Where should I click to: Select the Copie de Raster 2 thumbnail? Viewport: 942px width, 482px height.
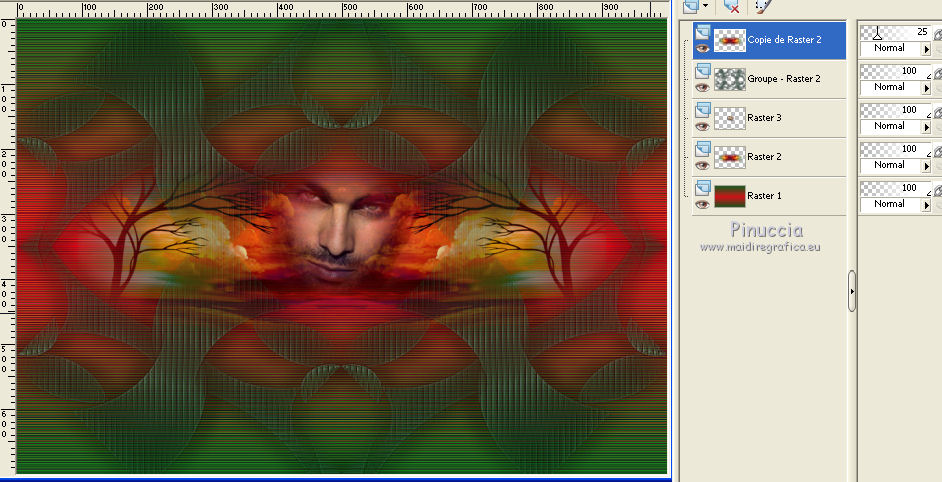(730, 40)
